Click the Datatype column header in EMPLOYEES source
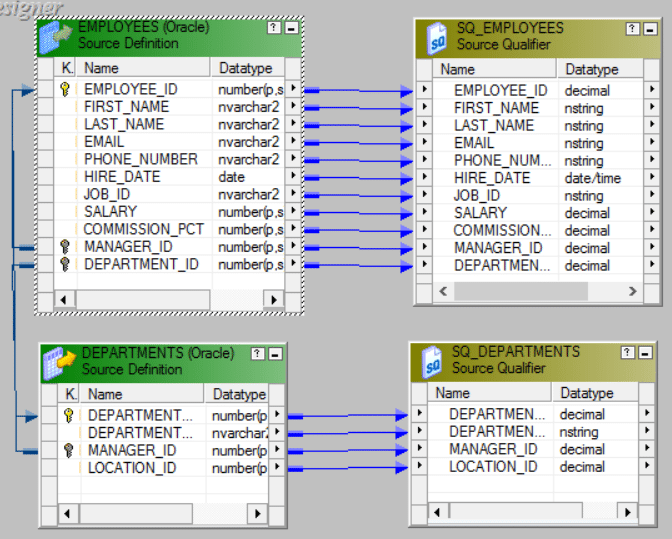Viewport: 672px width, 539px height. pyautogui.click(x=248, y=68)
